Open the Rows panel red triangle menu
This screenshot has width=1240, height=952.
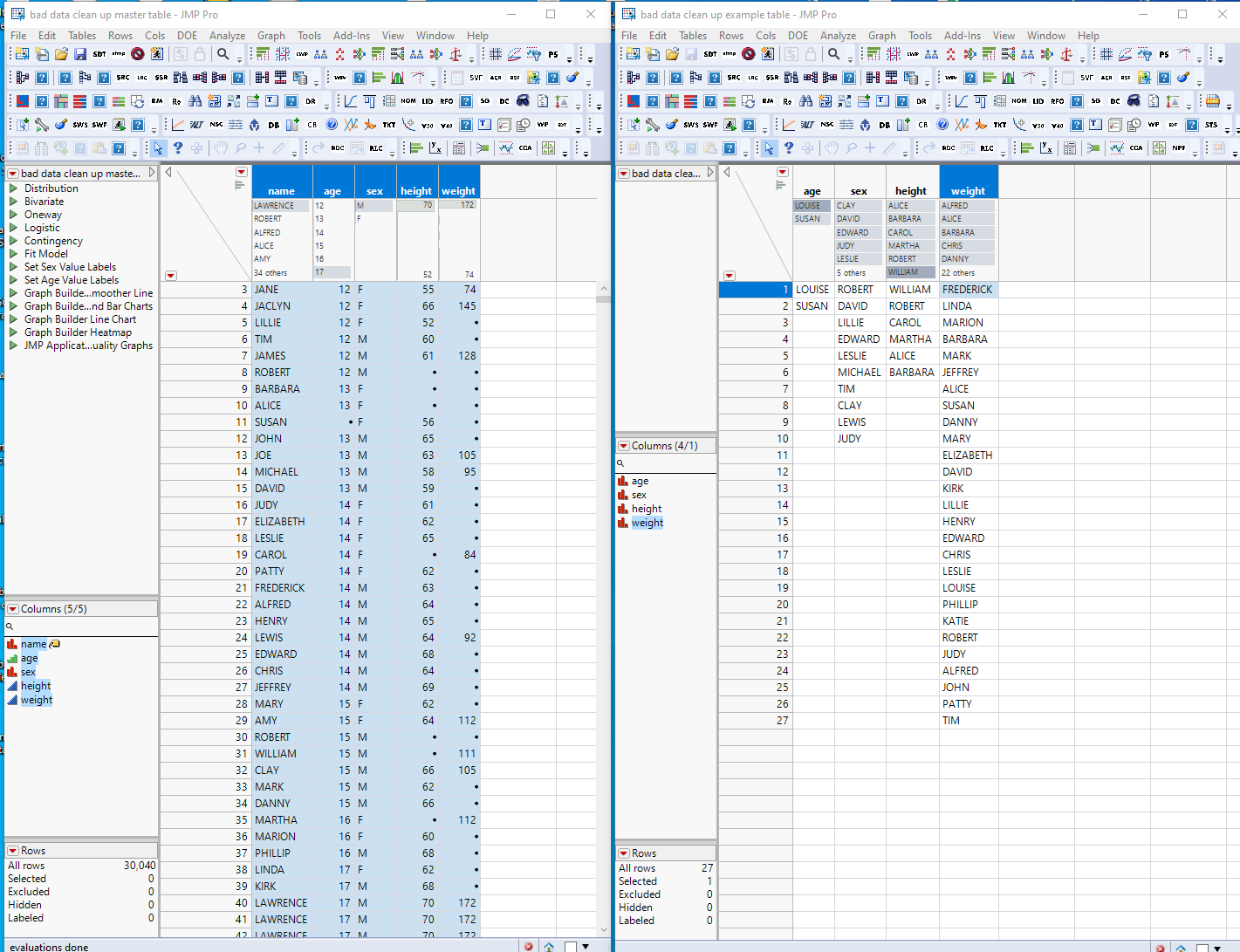coord(14,850)
